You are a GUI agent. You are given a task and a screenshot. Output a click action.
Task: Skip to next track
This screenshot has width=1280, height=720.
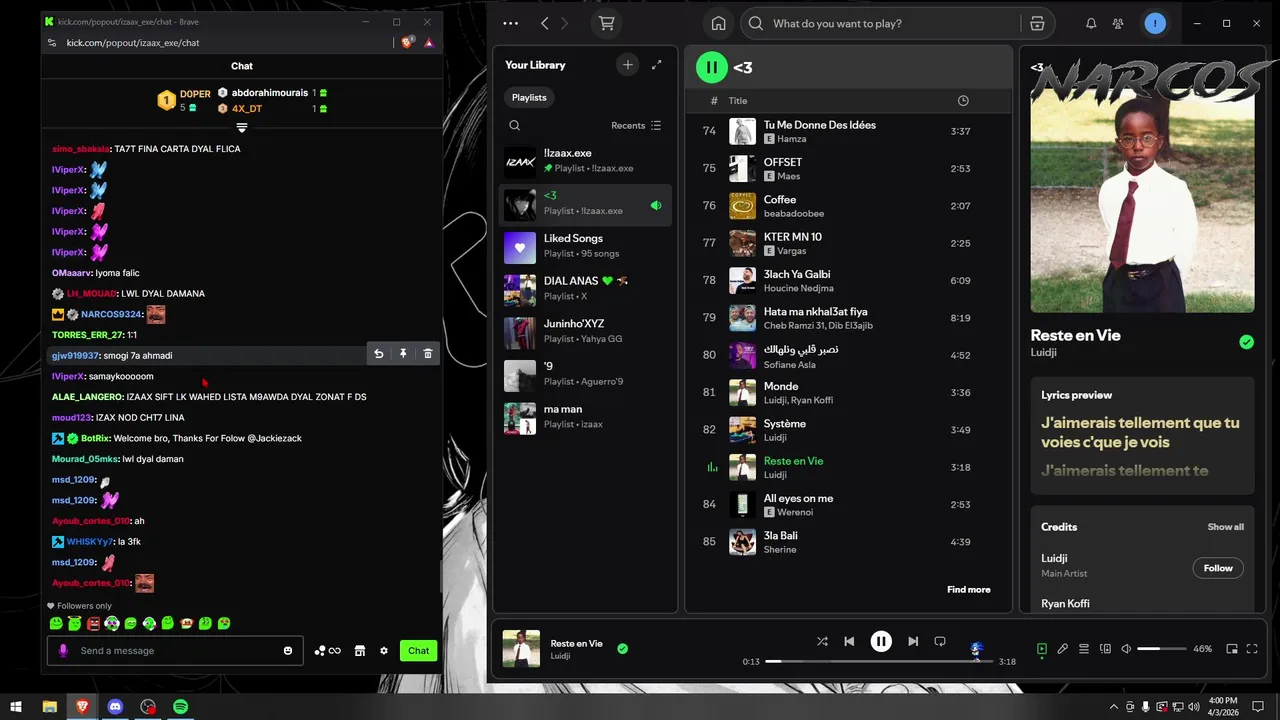click(913, 642)
